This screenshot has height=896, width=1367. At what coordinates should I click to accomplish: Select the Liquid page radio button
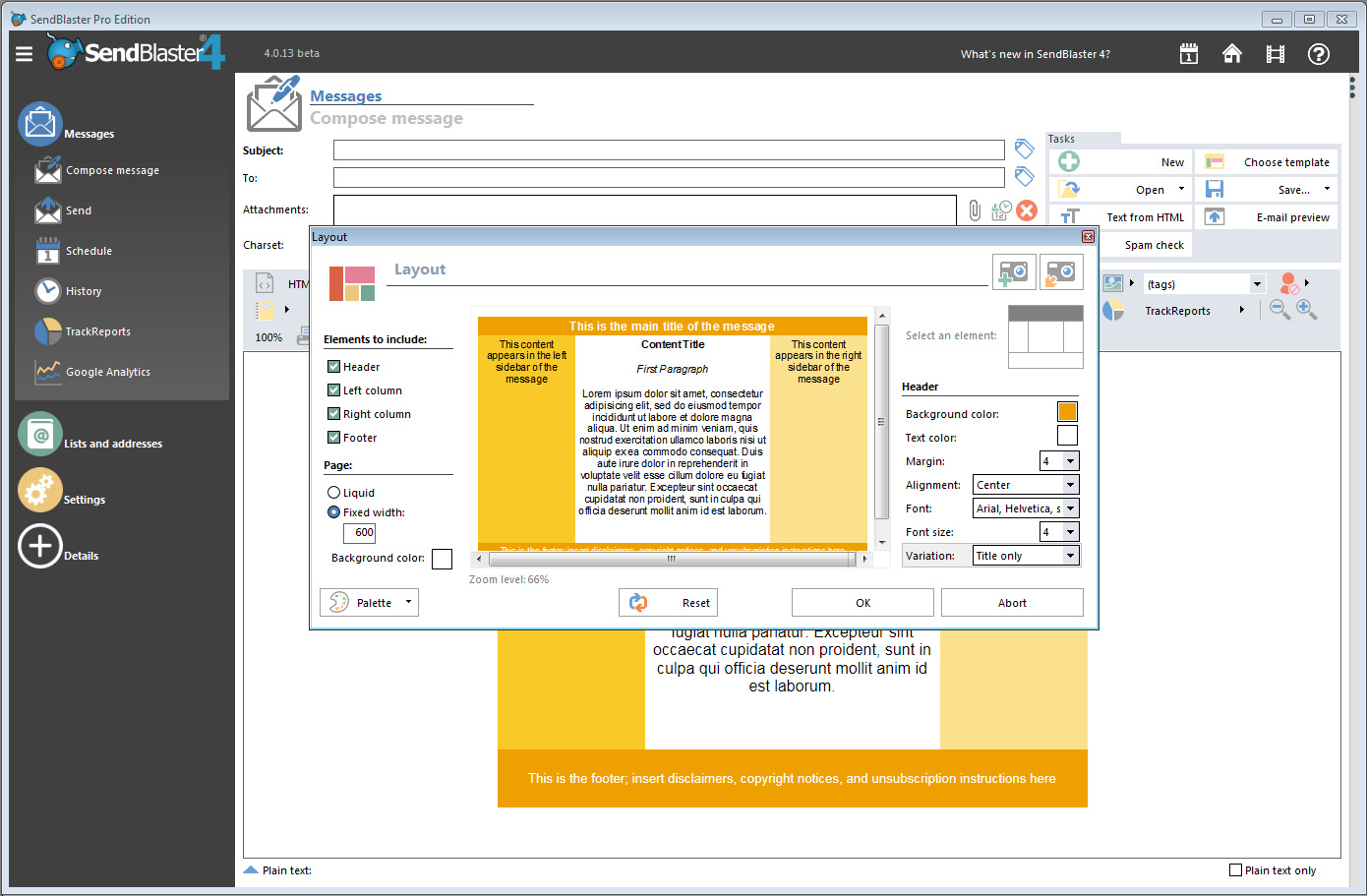(x=334, y=493)
